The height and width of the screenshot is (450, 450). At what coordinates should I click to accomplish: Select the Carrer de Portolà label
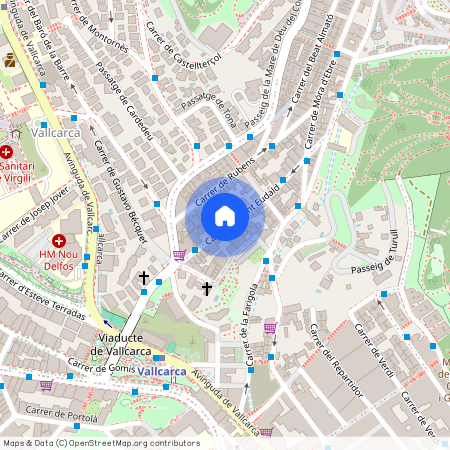[x=62, y=414]
